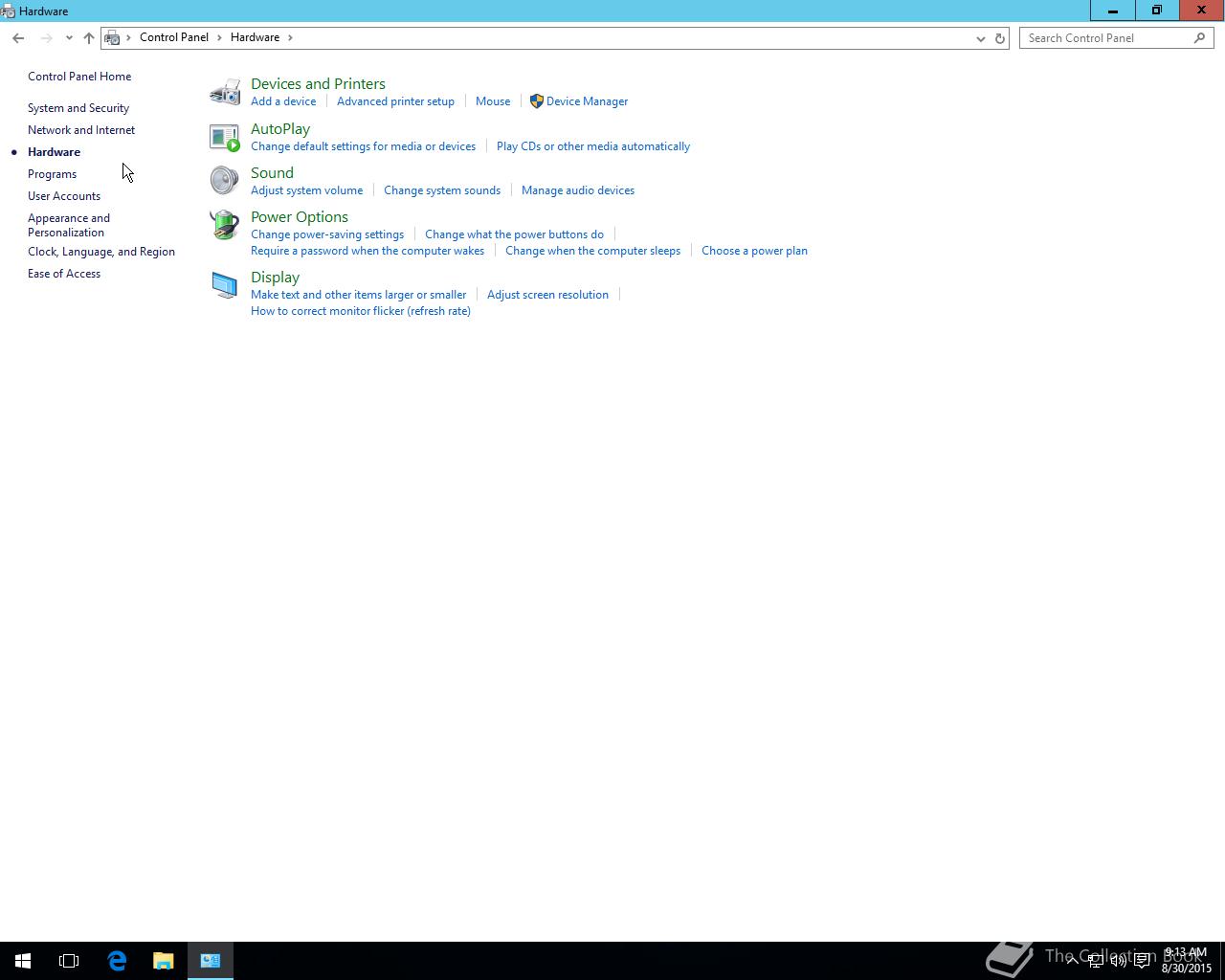Refresh the Control Panel view

(1000, 38)
